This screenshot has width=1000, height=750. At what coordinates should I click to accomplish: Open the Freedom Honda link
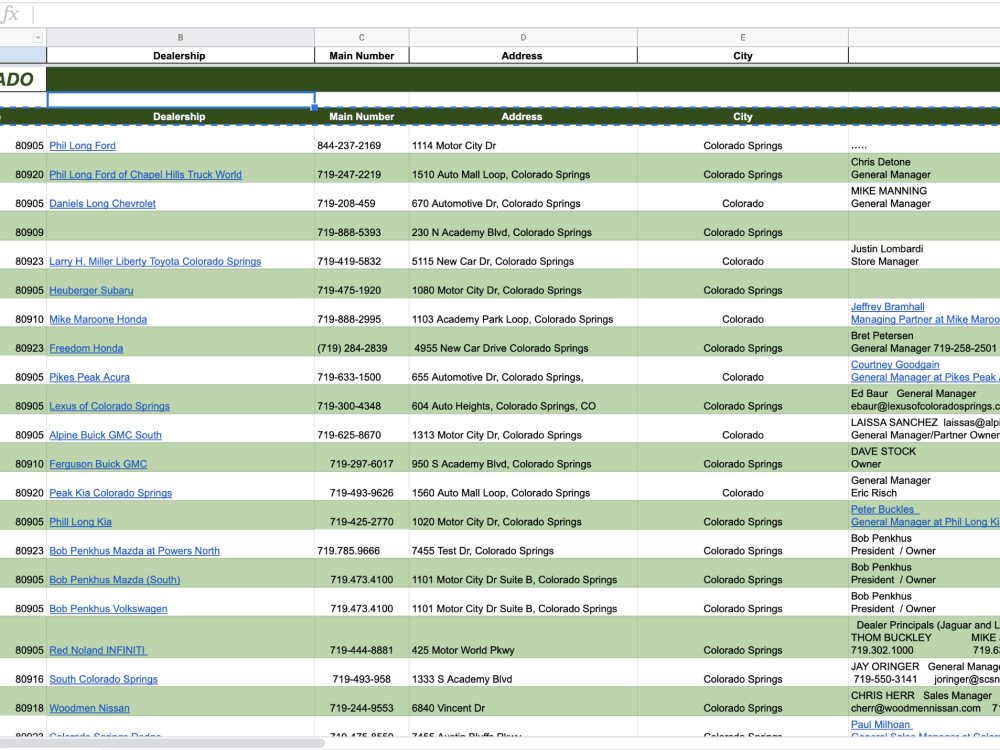click(86, 348)
